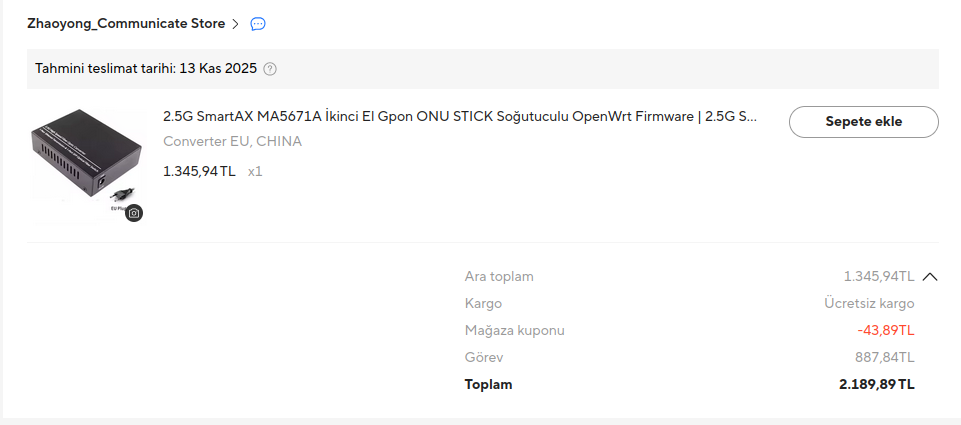Click the x1 quantity indicator
The width and height of the screenshot is (961, 425).
click(x=255, y=171)
